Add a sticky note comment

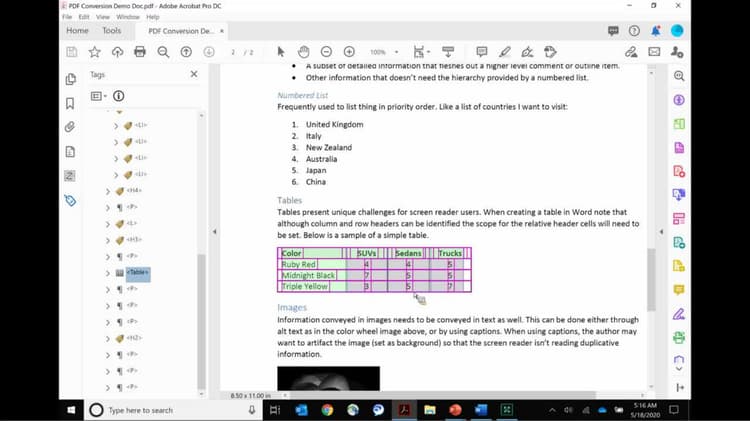tap(482, 52)
